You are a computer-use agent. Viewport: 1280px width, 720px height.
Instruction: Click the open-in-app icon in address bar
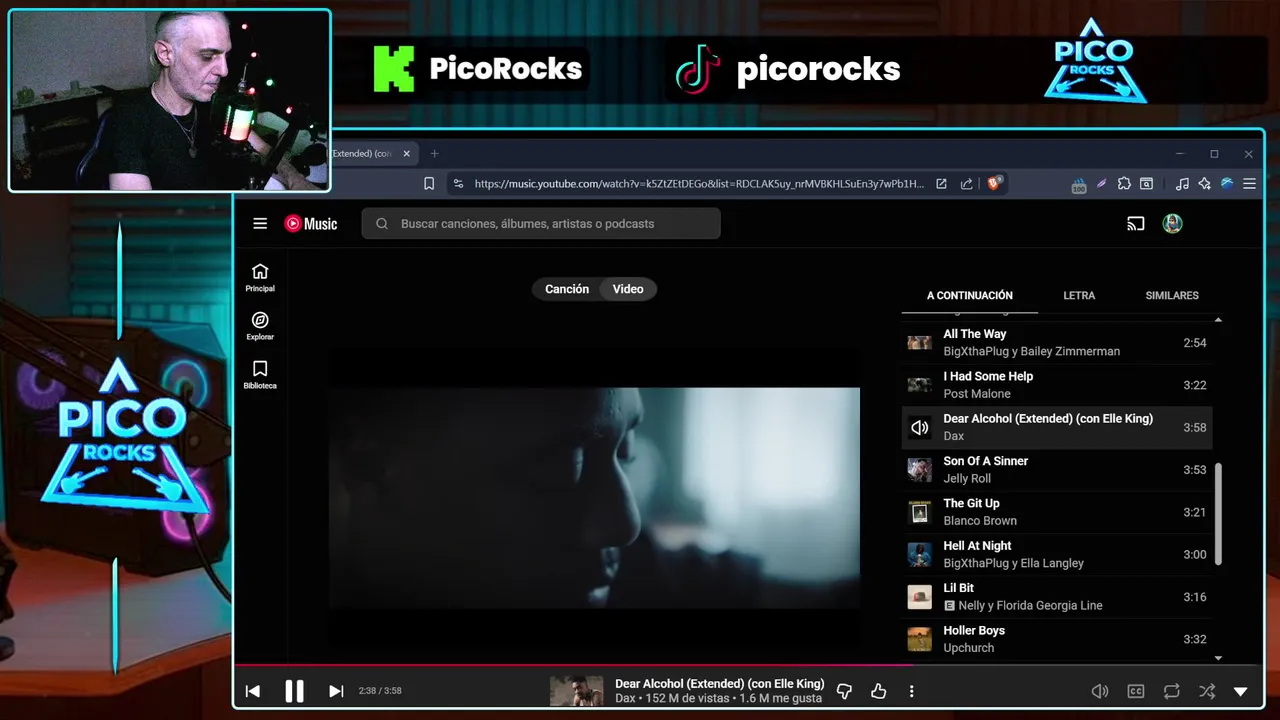[x=941, y=184]
